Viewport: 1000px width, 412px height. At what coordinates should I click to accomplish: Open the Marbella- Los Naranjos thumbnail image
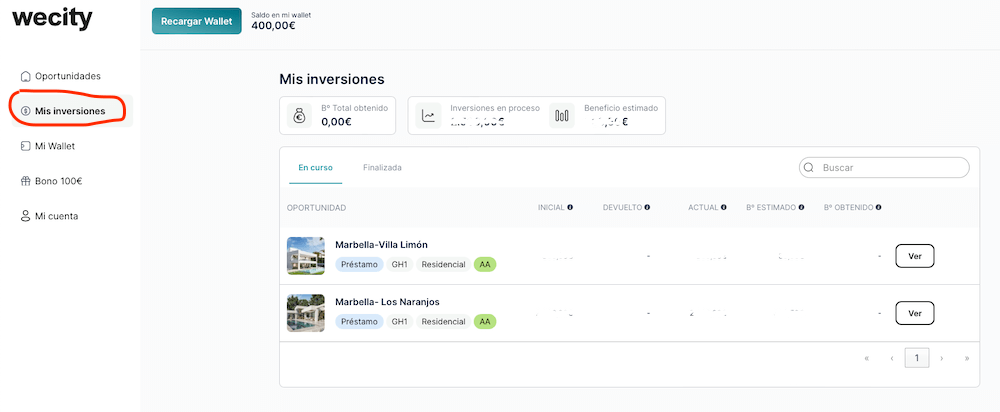click(x=305, y=313)
